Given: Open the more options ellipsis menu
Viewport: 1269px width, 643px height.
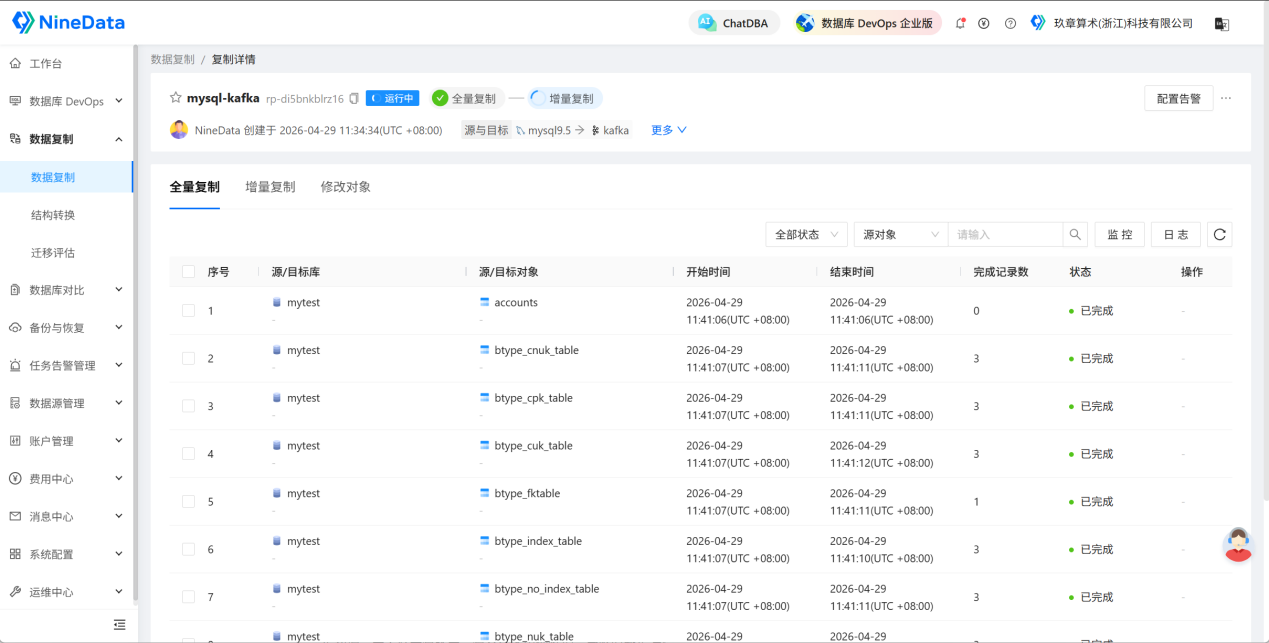Looking at the screenshot, I should [x=1226, y=98].
